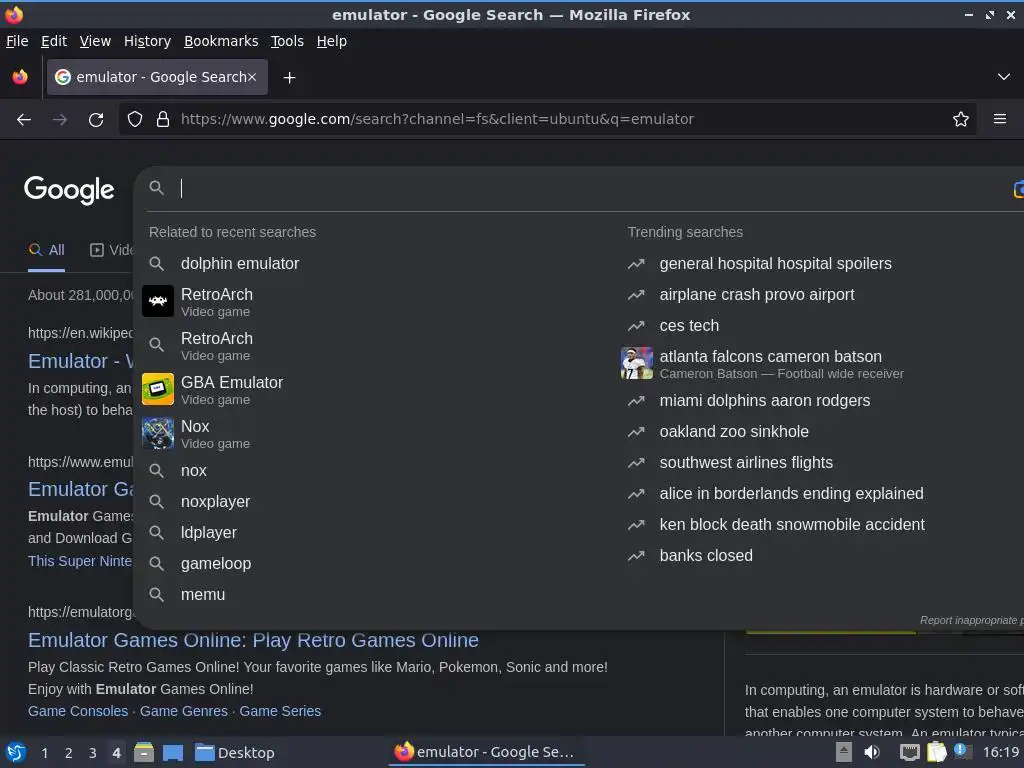Open the volume speaker tray icon
Viewport: 1024px width, 768px height.
coord(872,752)
